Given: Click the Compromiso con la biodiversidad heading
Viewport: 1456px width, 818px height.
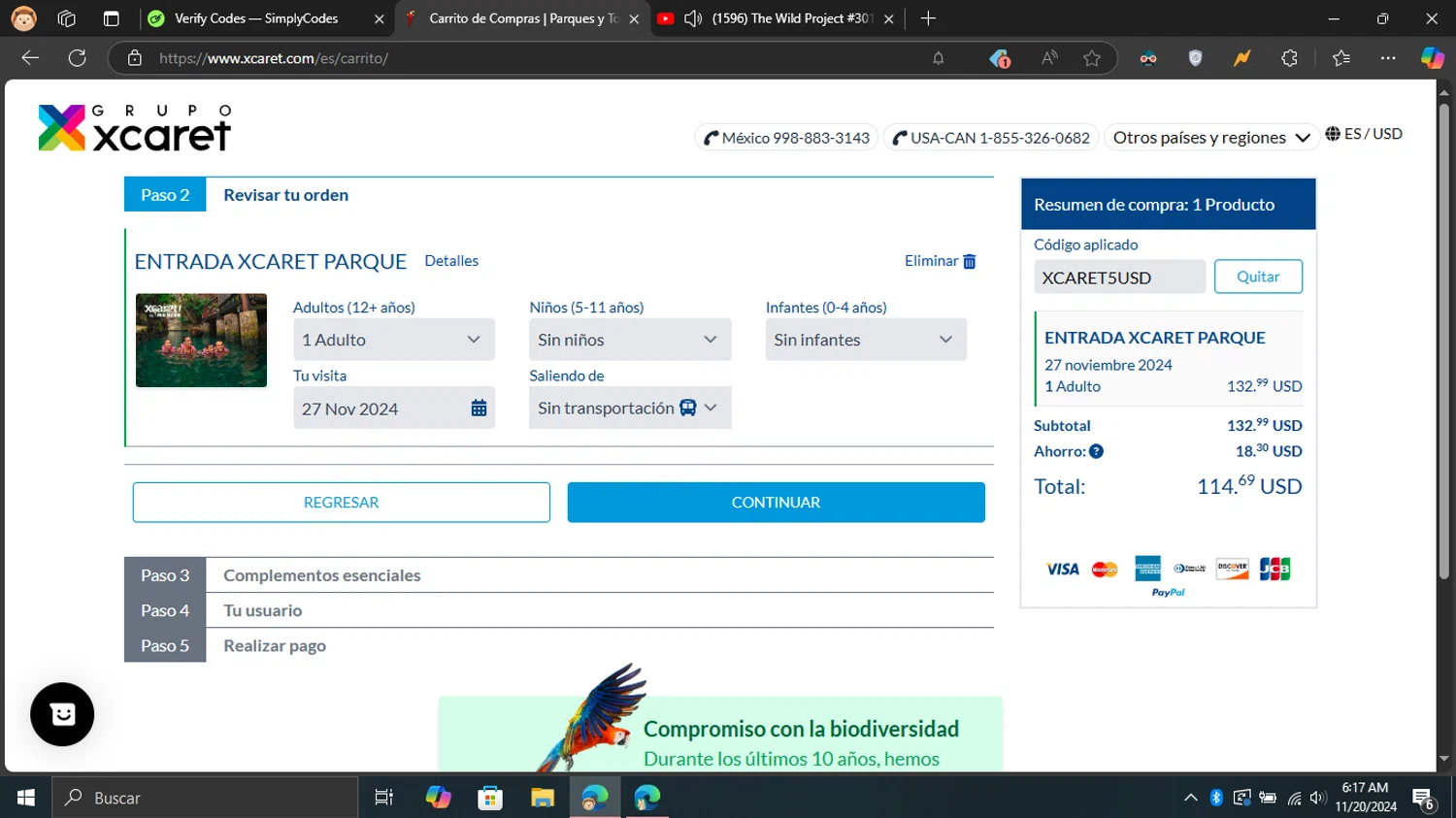Looking at the screenshot, I should pyautogui.click(x=802, y=729).
